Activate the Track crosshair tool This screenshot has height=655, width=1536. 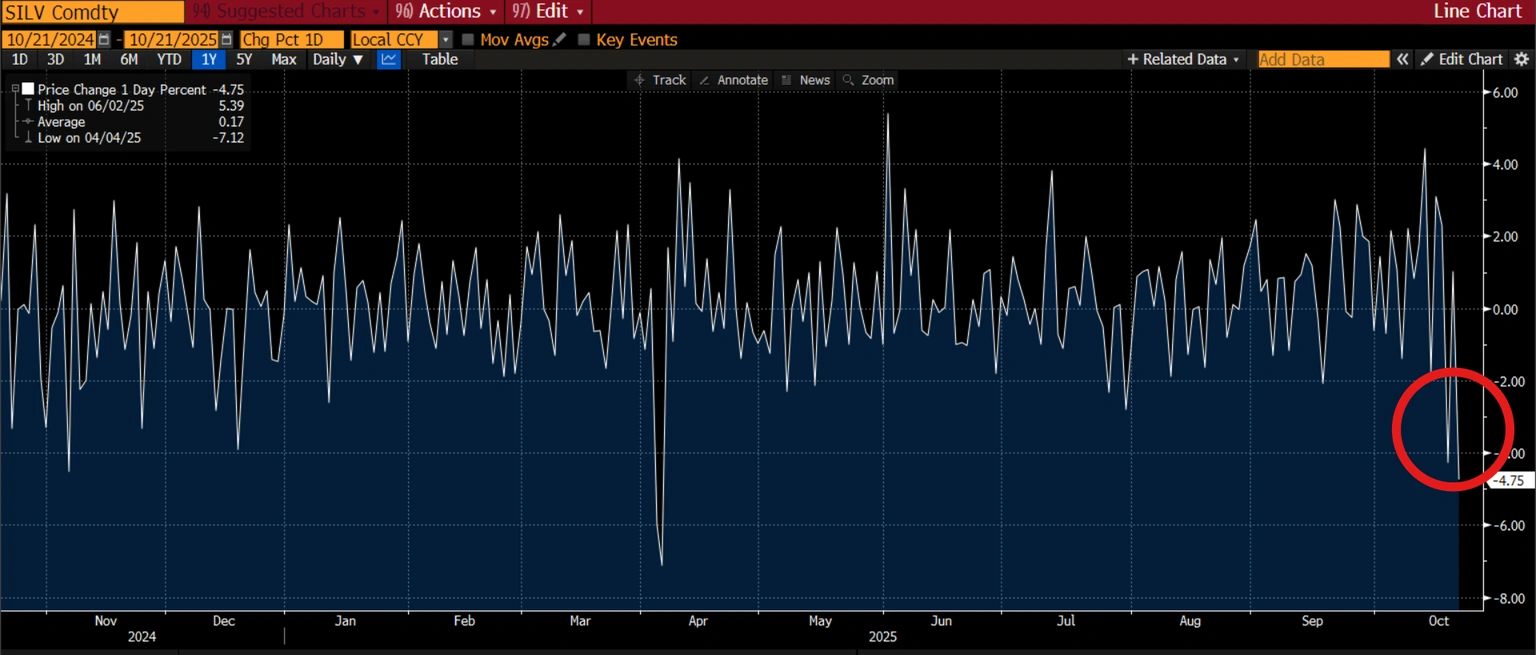pyautogui.click(x=660, y=80)
